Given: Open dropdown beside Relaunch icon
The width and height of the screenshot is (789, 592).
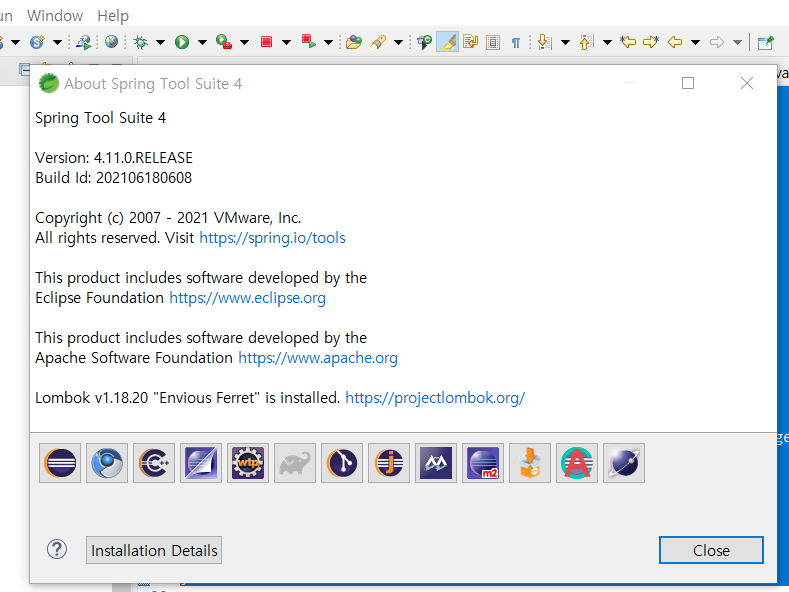Looking at the screenshot, I should (x=329, y=42).
